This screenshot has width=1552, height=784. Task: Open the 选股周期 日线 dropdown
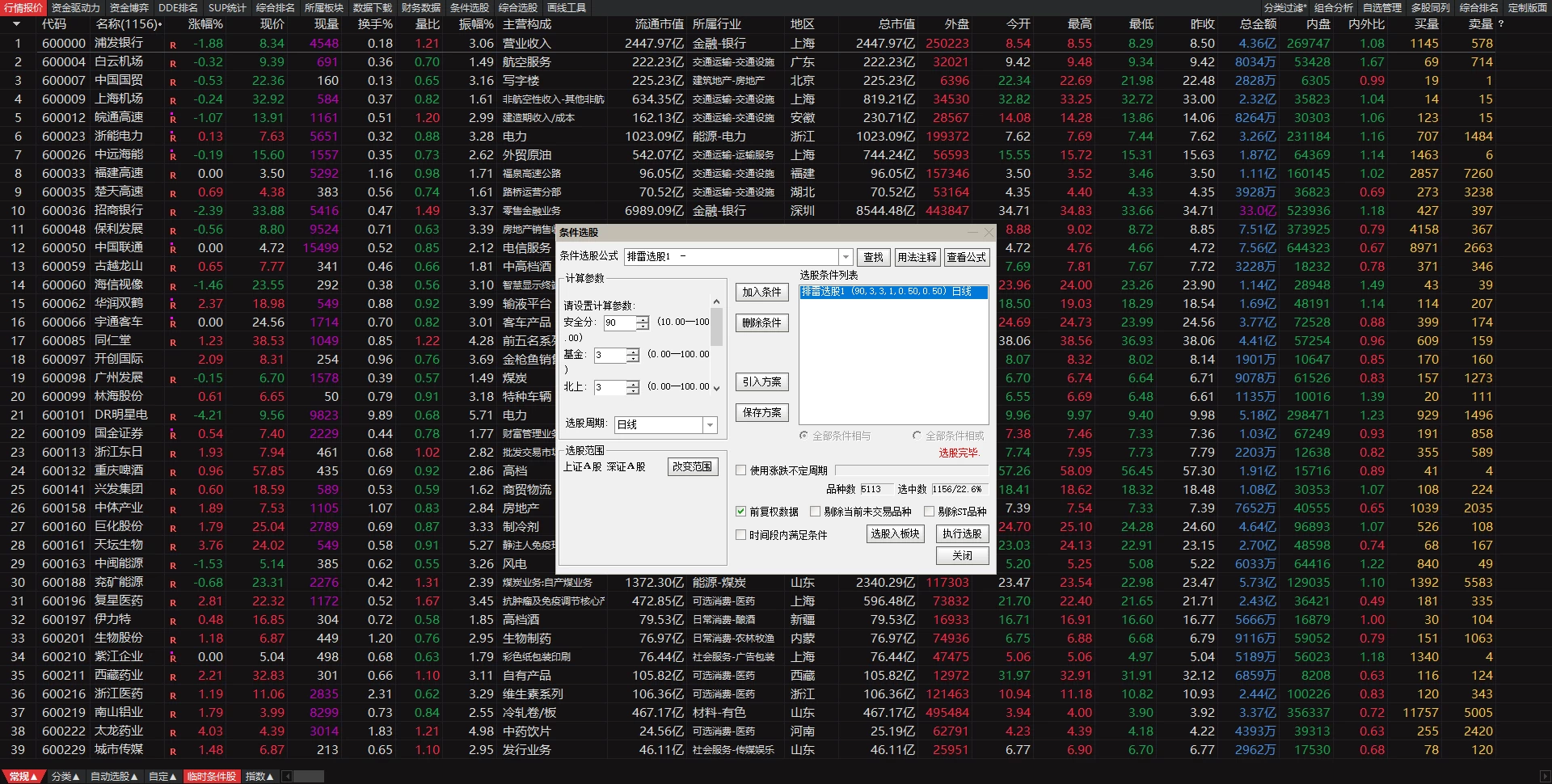[710, 425]
